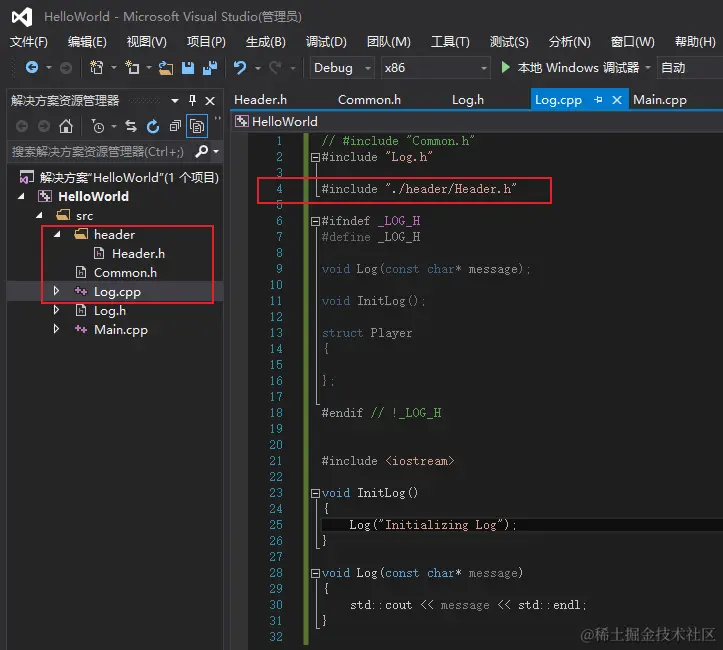Click Home icon in Solution Explorer toolbar

pos(66,126)
